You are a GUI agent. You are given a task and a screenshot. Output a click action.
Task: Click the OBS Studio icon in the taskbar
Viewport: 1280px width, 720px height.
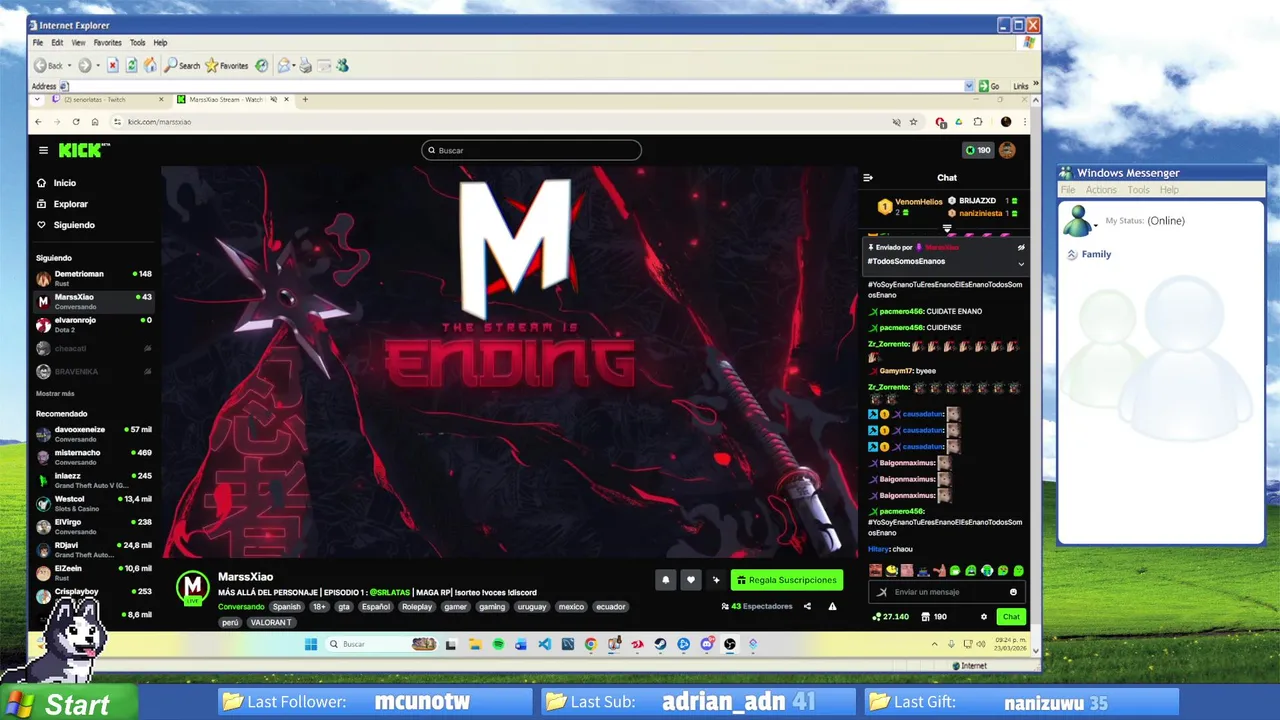pos(729,644)
